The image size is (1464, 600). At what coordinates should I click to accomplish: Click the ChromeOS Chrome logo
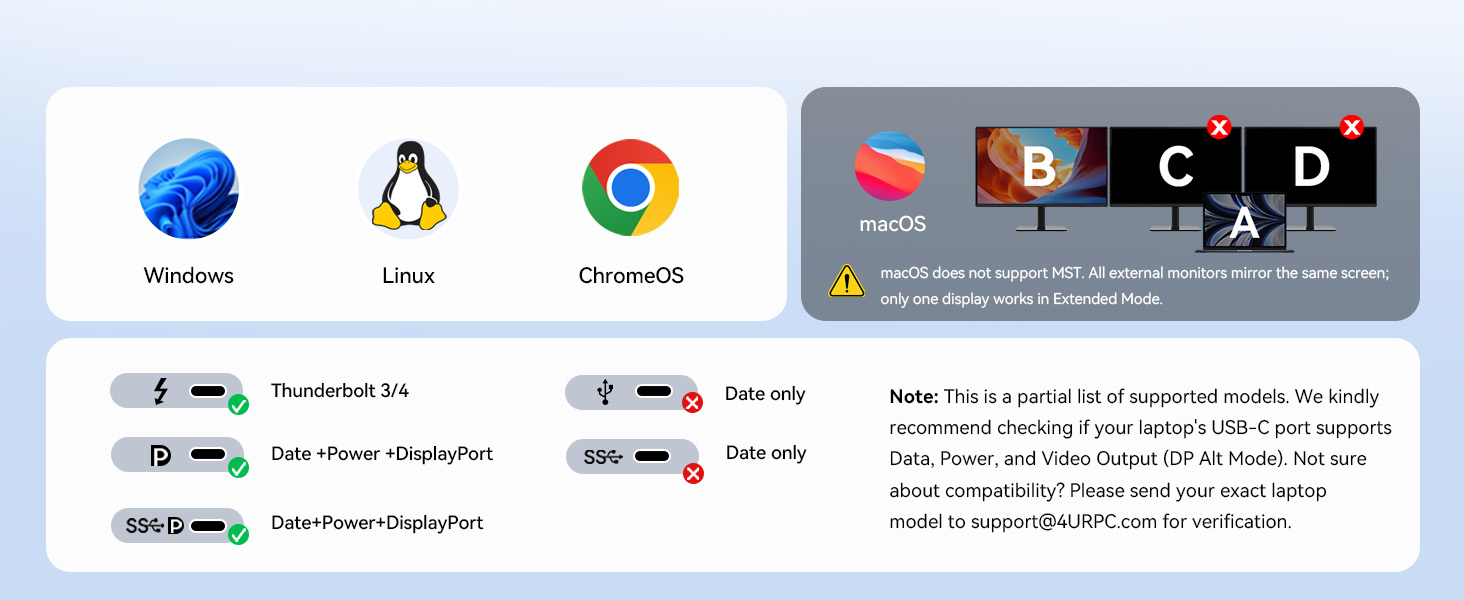[631, 188]
